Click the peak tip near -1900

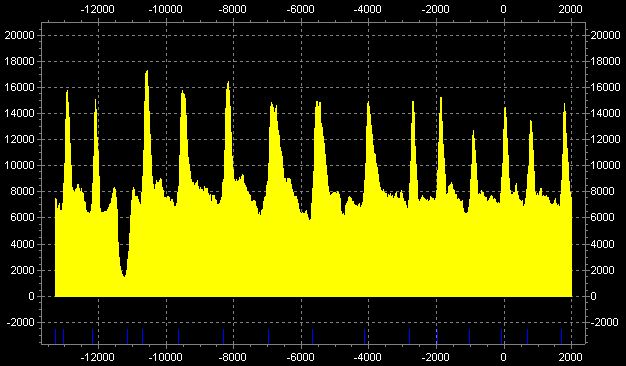(441, 99)
